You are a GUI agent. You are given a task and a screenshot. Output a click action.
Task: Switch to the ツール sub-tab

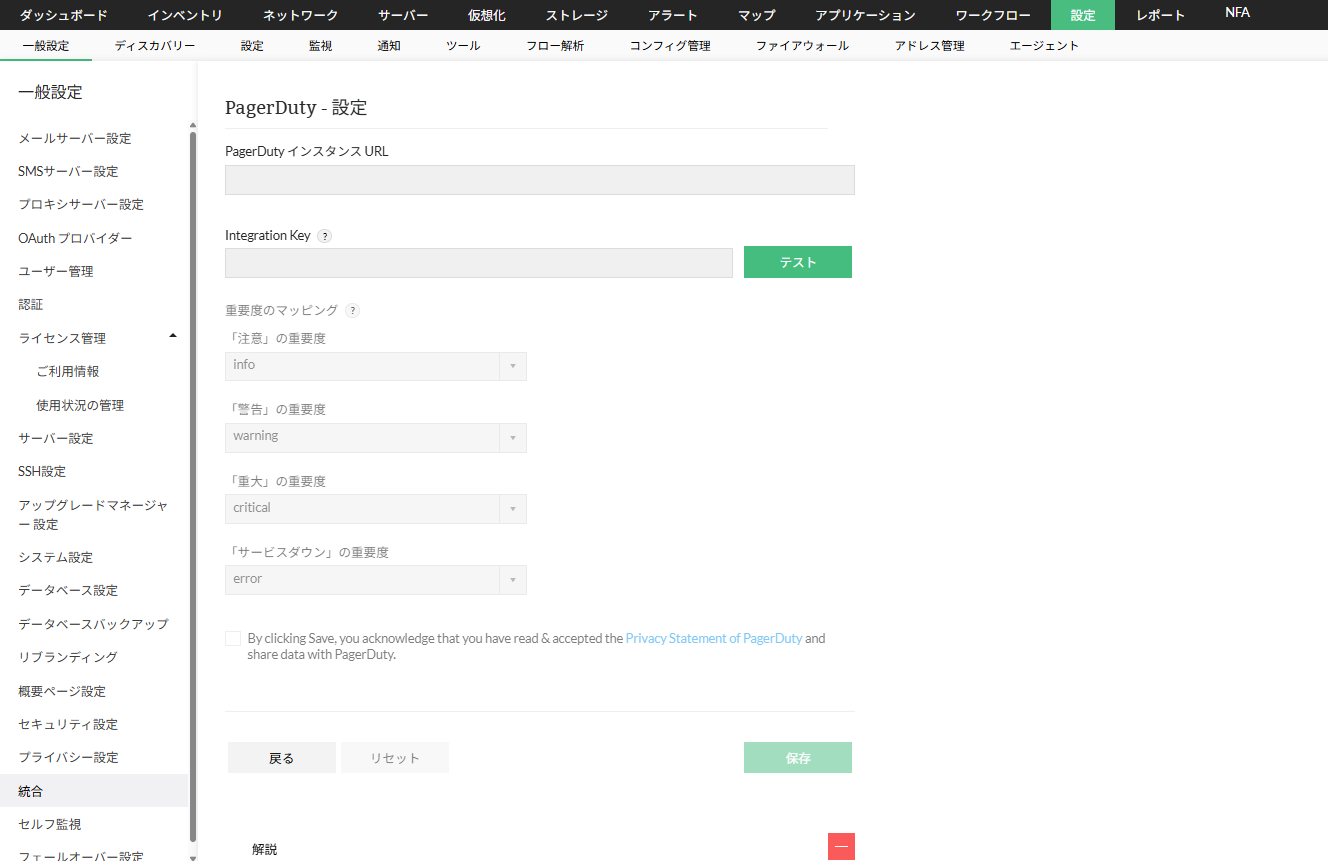pyautogui.click(x=463, y=46)
